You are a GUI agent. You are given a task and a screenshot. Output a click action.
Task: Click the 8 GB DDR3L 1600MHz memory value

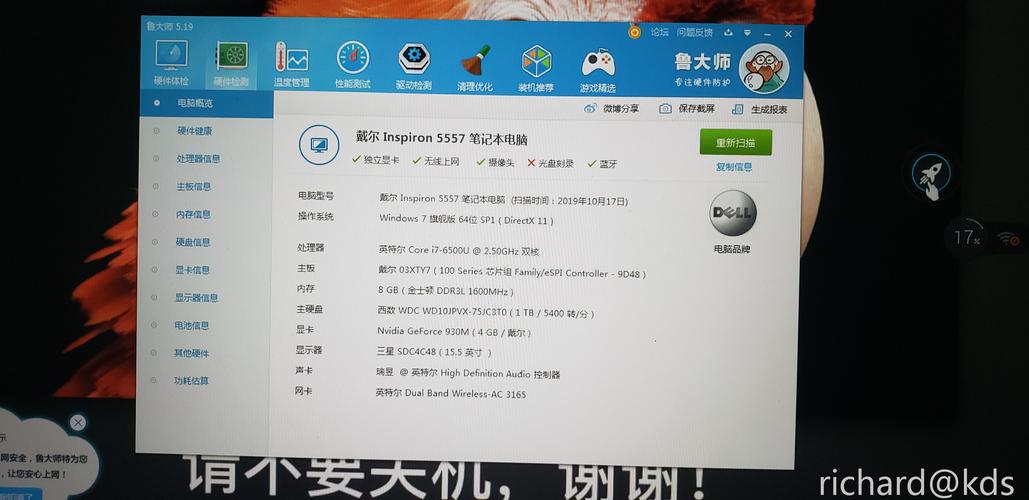[x=446, y=291]
